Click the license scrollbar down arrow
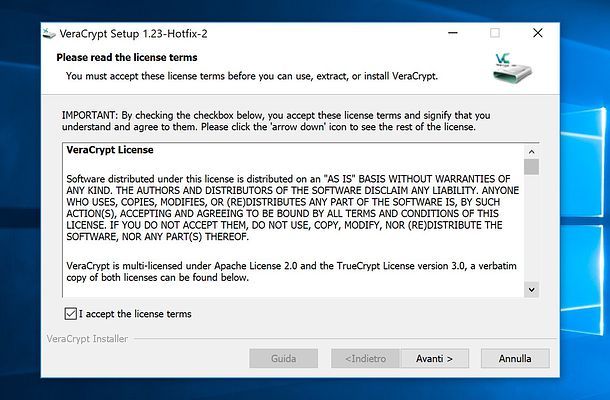The height and width of the screenshot is (400, 610). coord(531,289)
